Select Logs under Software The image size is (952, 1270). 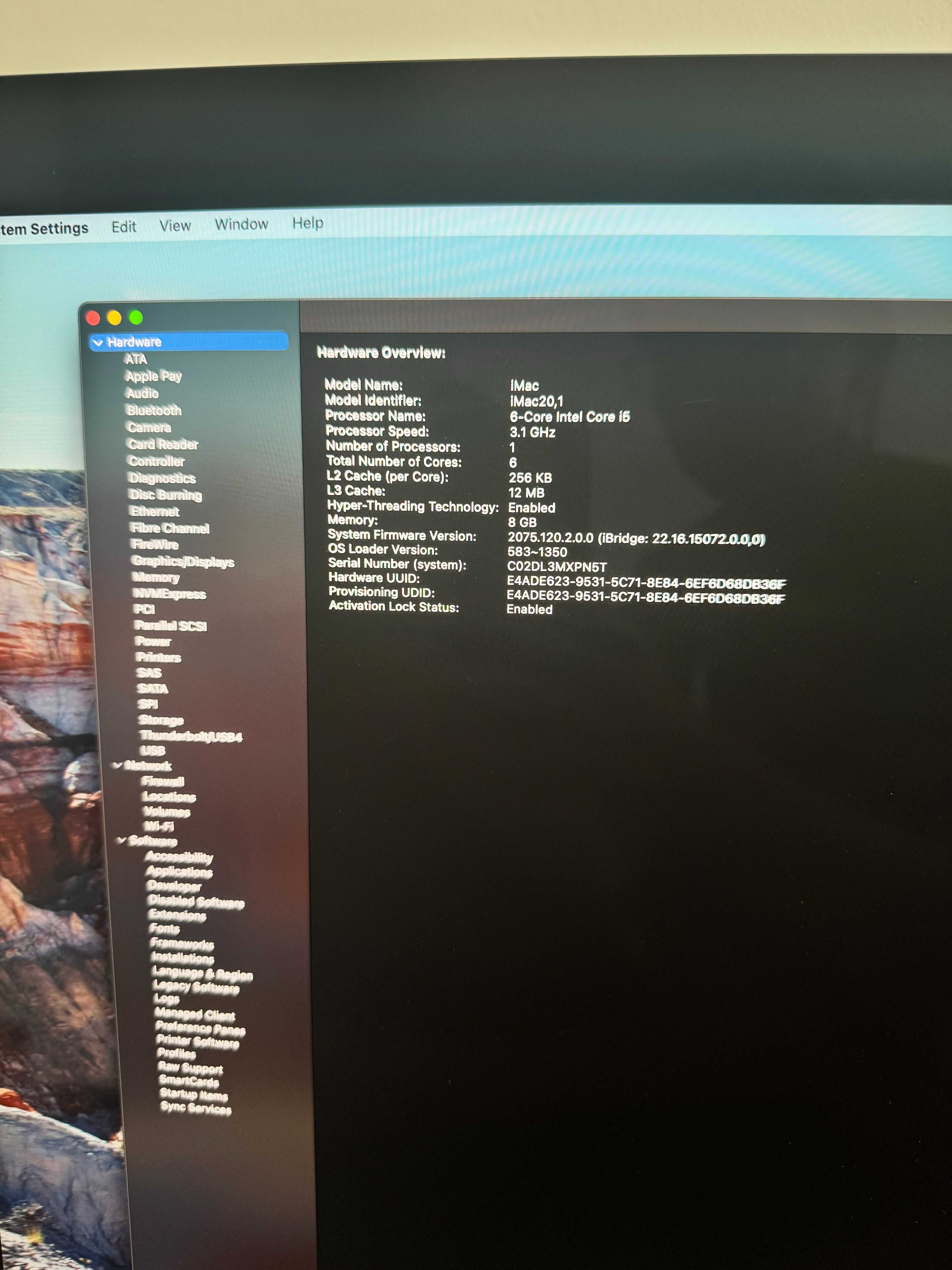167,999
